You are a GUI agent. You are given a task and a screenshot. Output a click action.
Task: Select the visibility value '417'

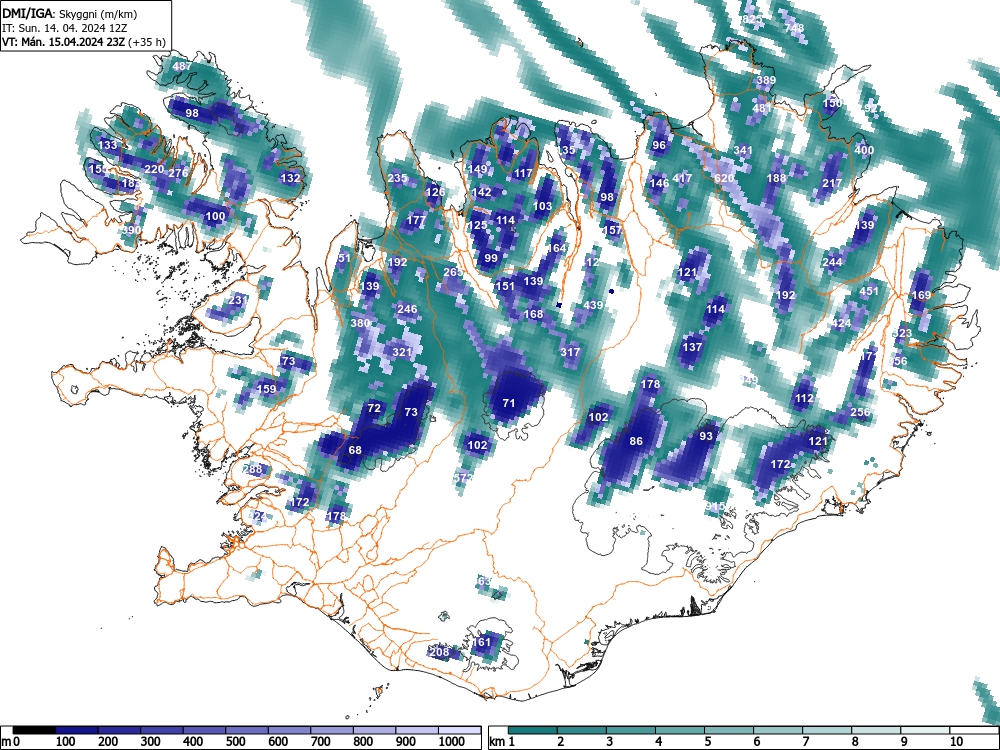[x=682, y=178]
